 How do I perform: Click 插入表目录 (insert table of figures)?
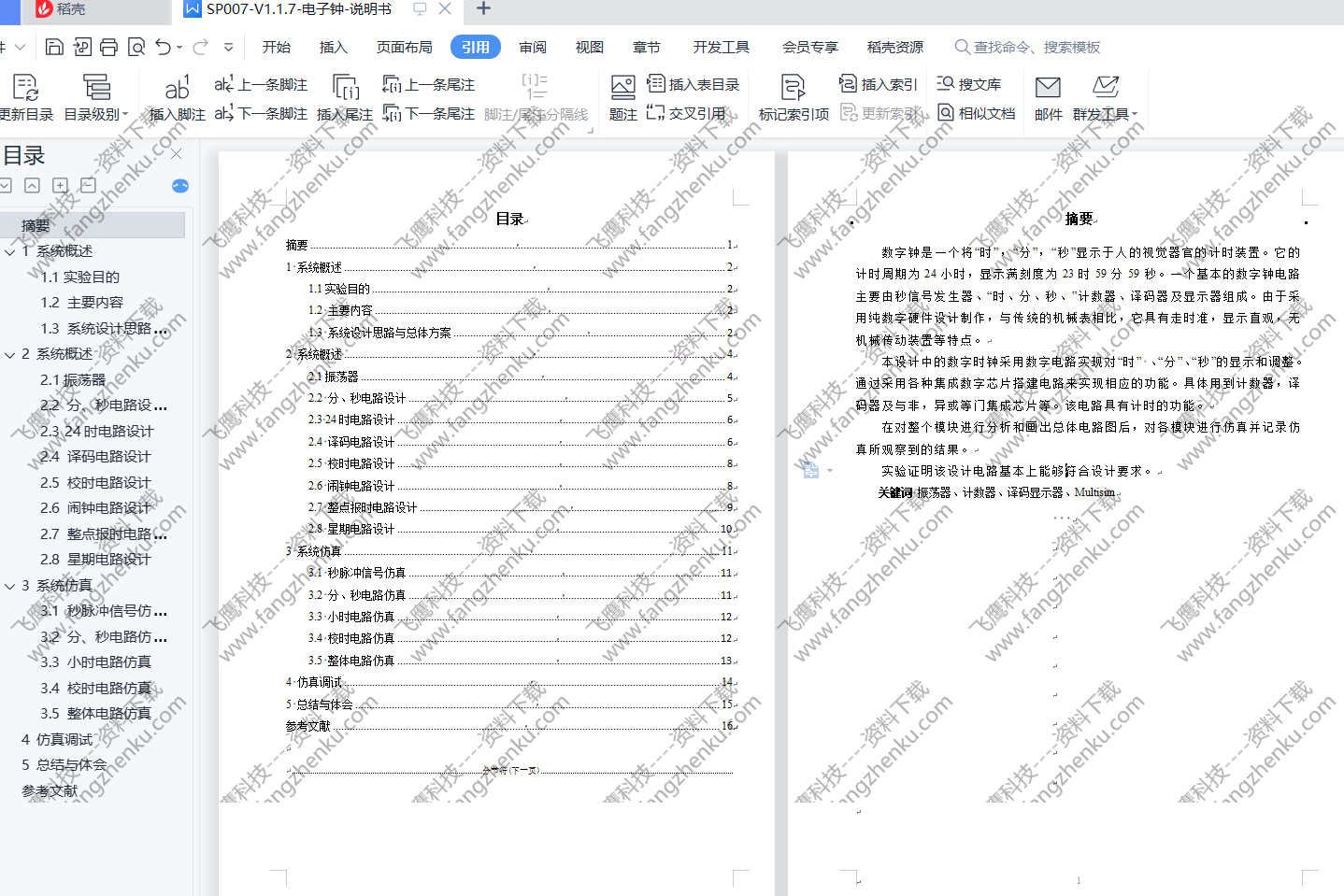tap(693, 84)
